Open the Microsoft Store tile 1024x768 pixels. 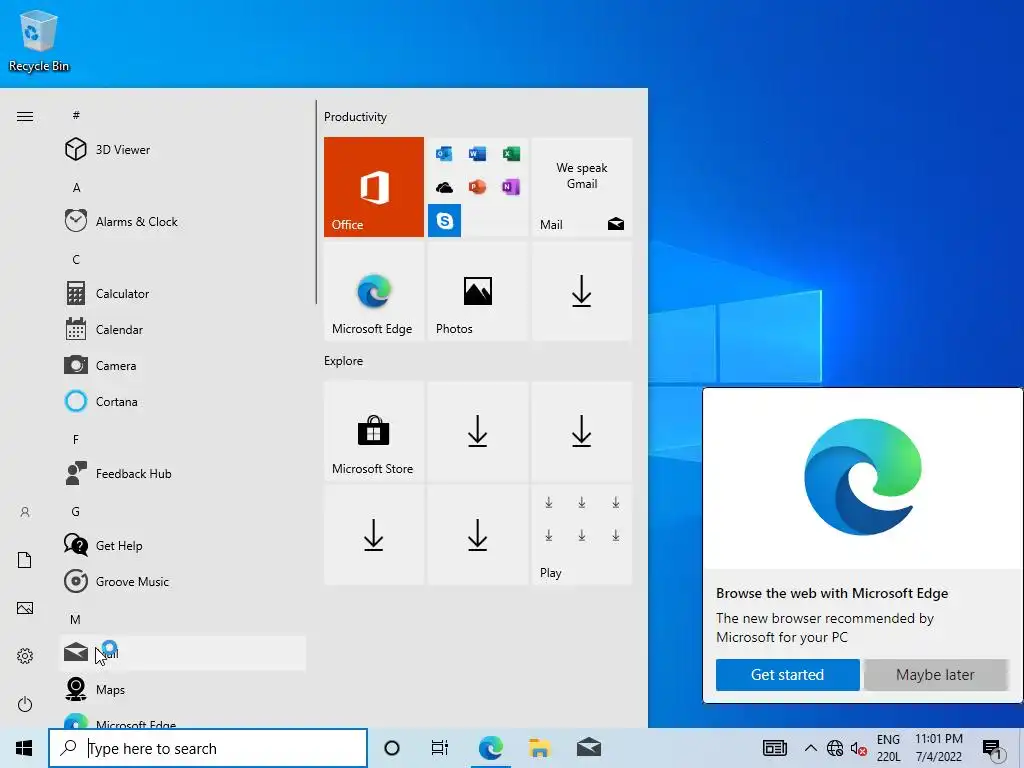[x=374, y=431]
